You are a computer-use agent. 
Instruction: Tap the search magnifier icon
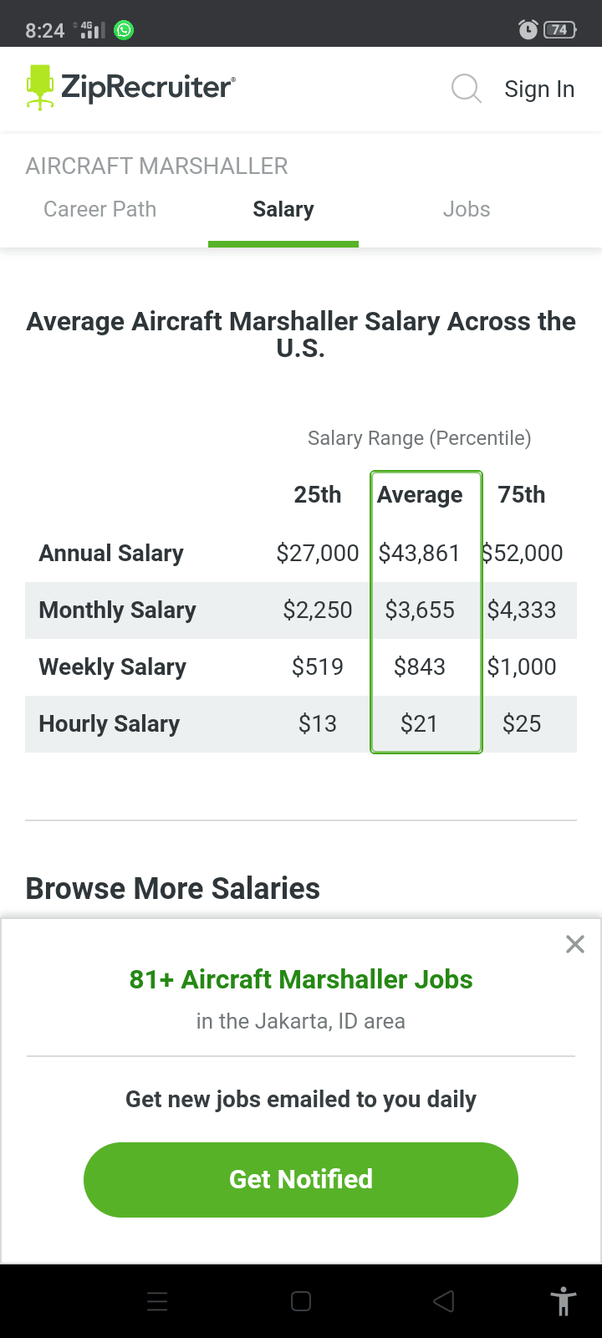pos(466,89)
